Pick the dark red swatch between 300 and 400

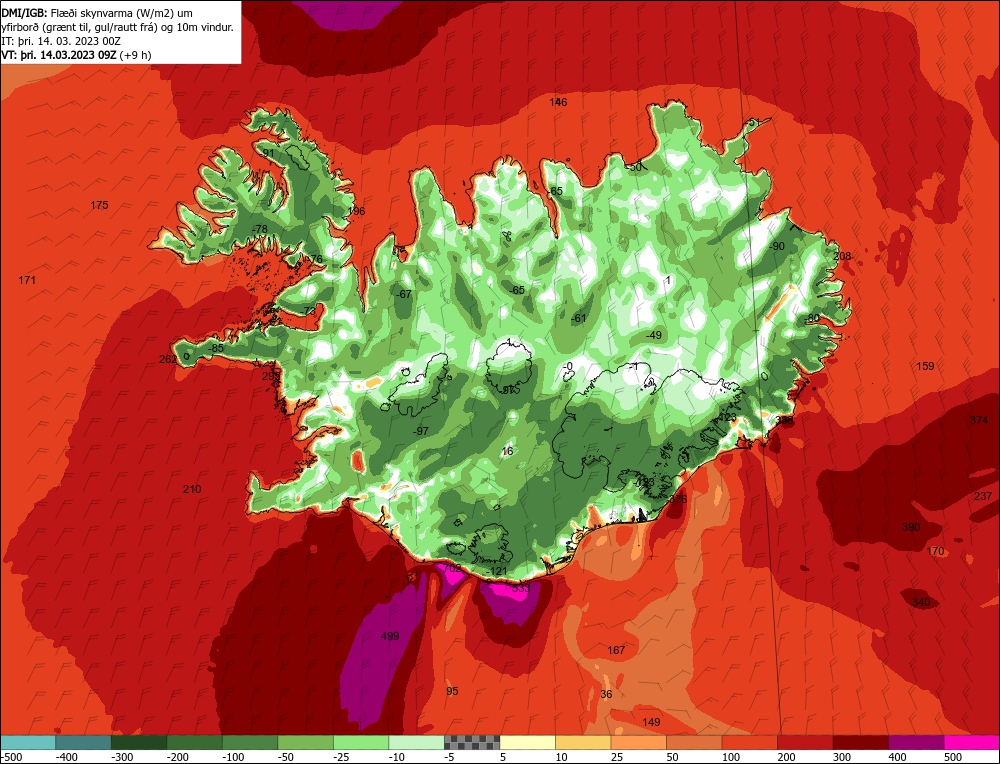pyautogui.click(x=860, y=742)
